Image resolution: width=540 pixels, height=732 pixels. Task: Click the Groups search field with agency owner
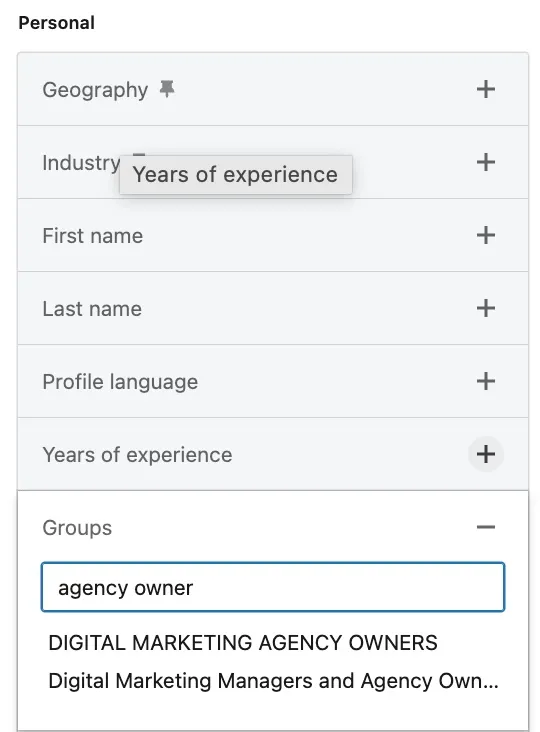click(273, 587)
